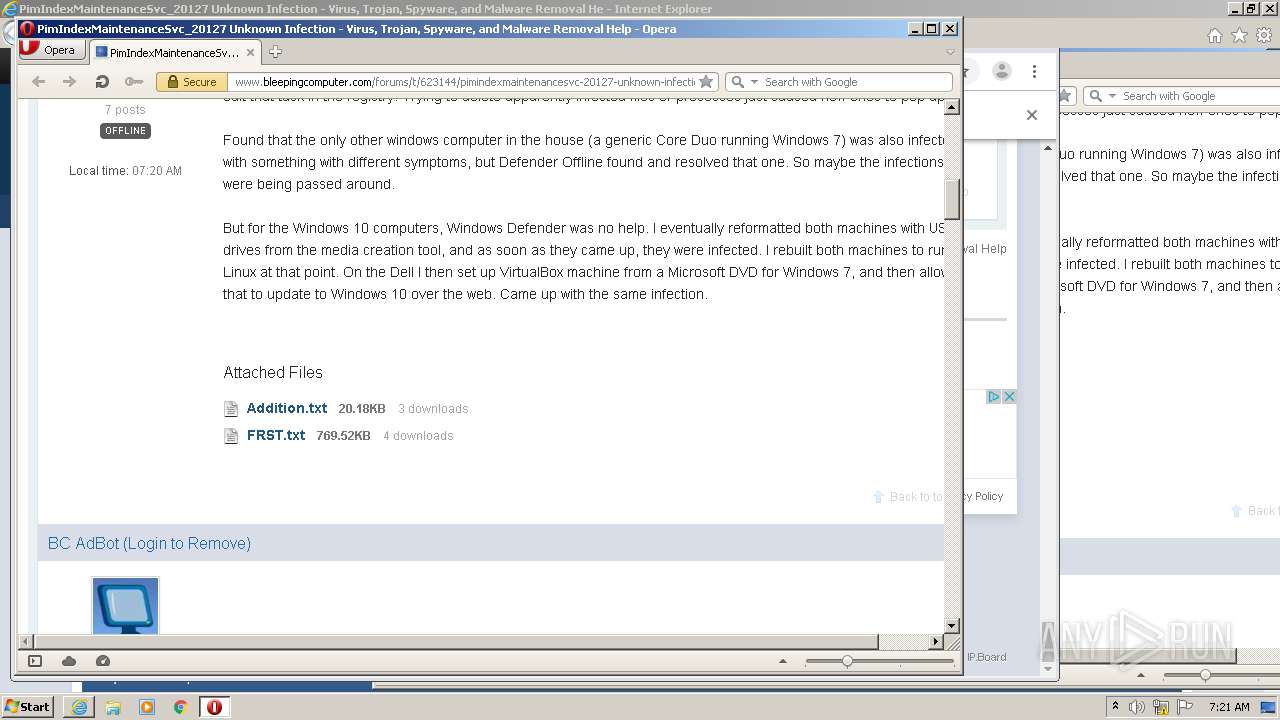Open the Opera menu button
The image size is (1280, 720).
[50, 50]
